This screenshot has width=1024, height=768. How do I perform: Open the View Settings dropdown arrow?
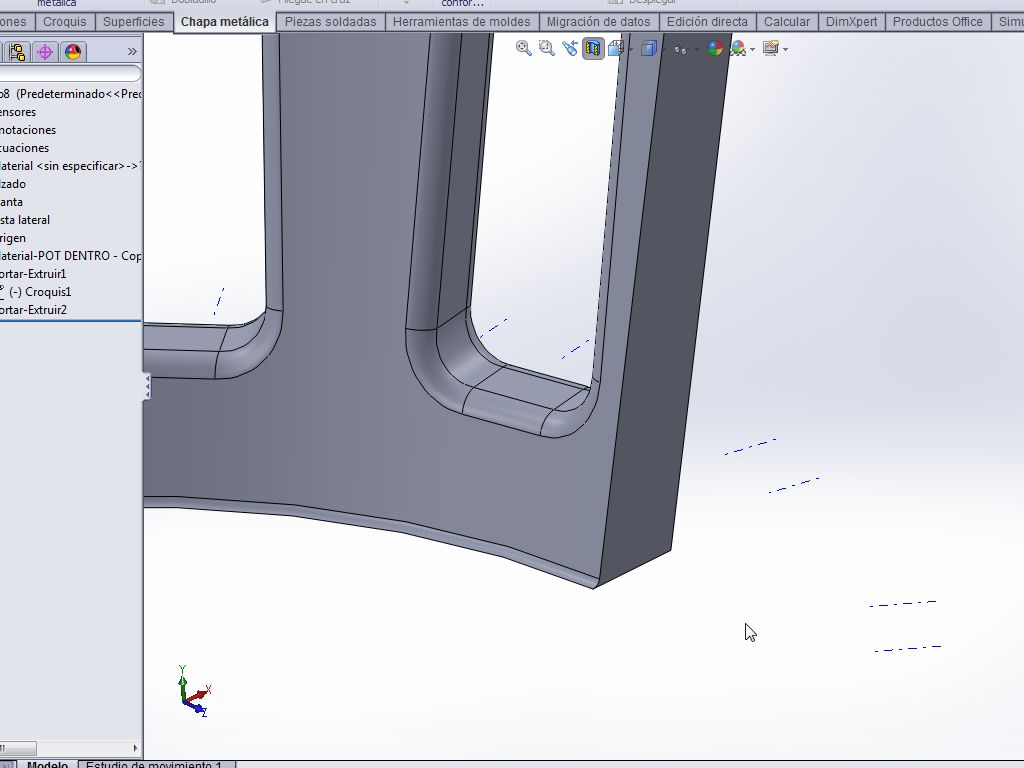pos(785,50)
